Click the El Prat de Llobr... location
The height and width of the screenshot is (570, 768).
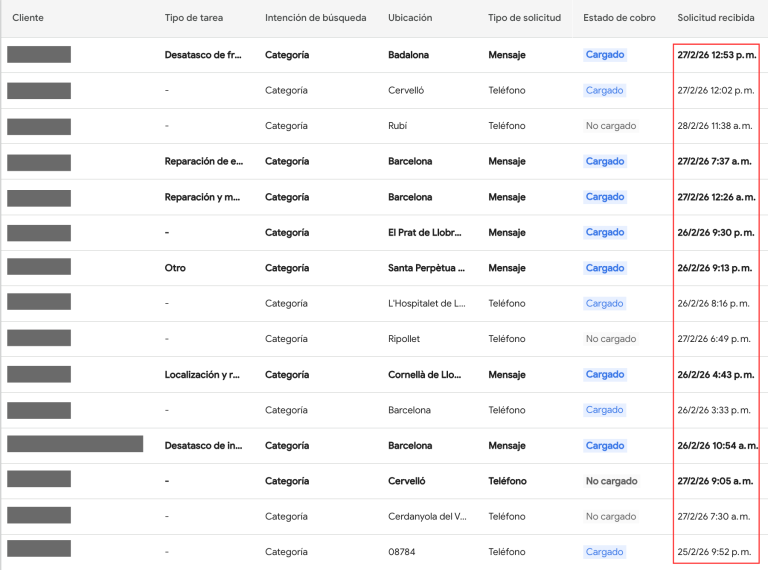pos(424,232)
